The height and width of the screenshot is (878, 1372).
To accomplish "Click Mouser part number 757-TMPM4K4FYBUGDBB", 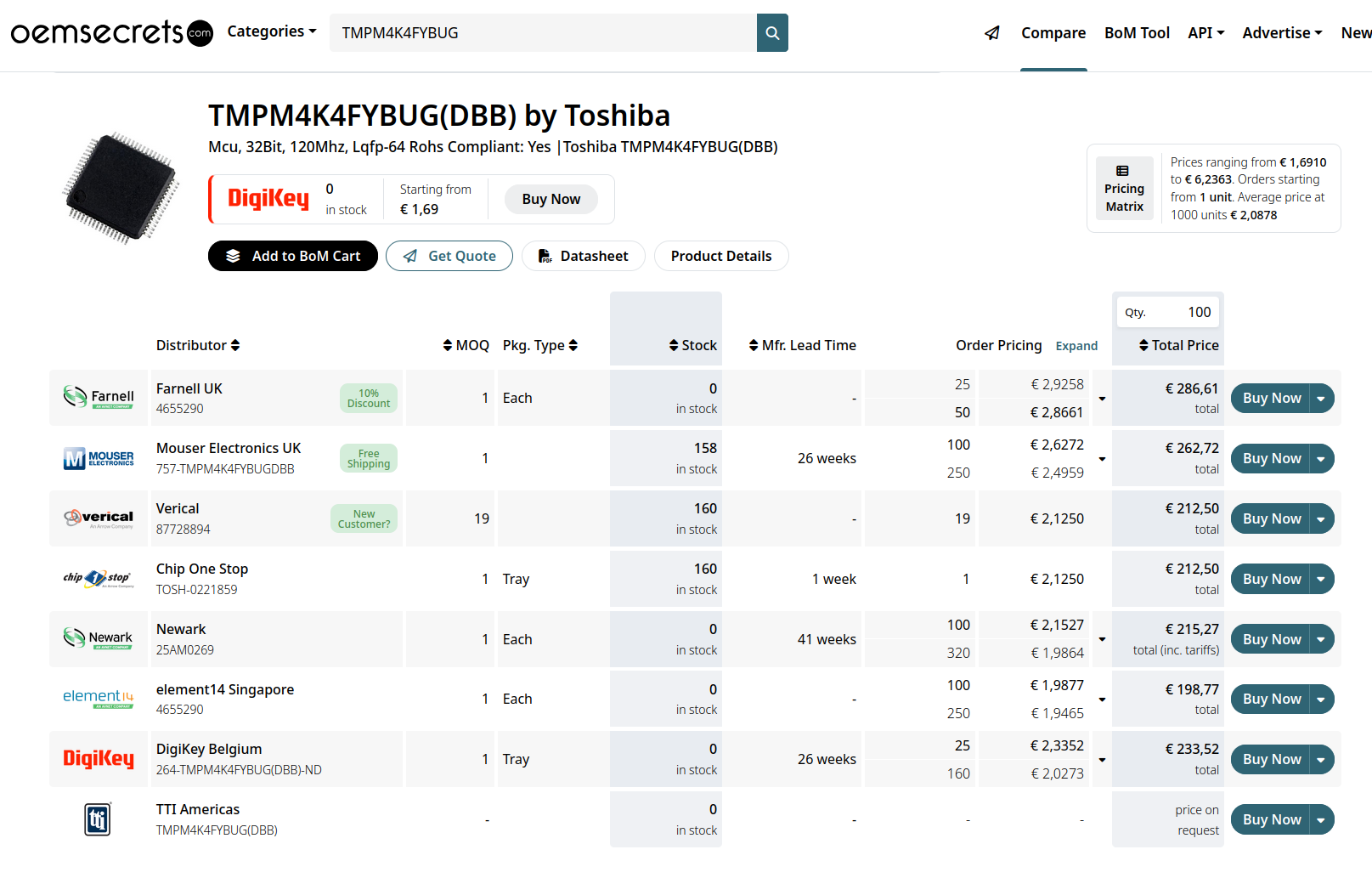I will coord(225,469).
